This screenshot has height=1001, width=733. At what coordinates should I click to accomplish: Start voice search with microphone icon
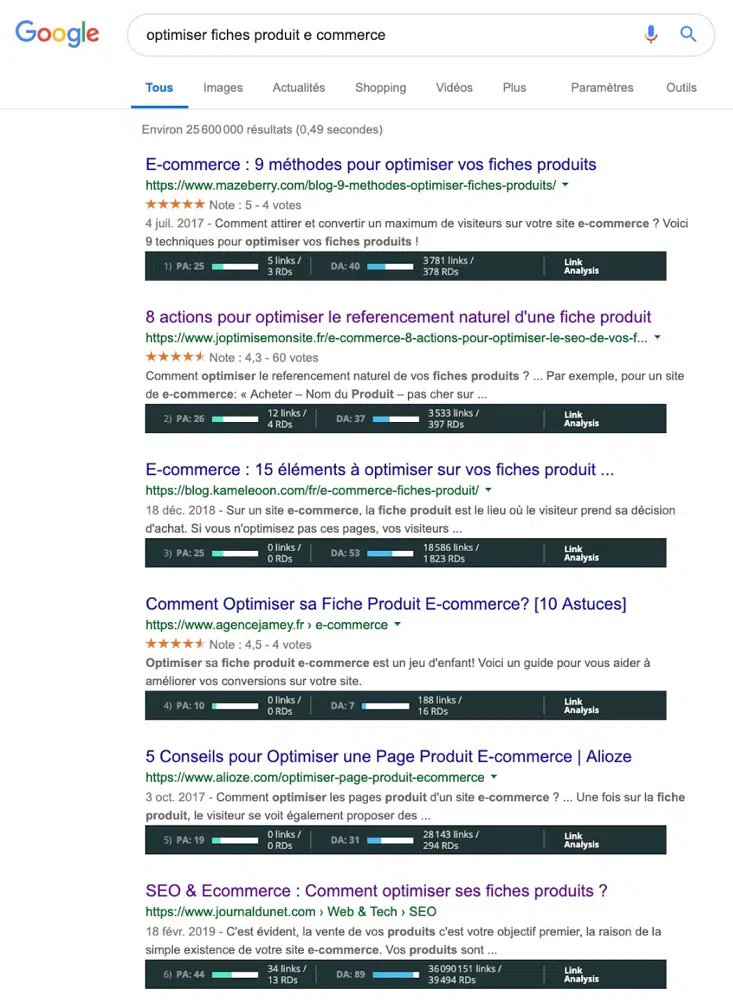click(651, 34)
